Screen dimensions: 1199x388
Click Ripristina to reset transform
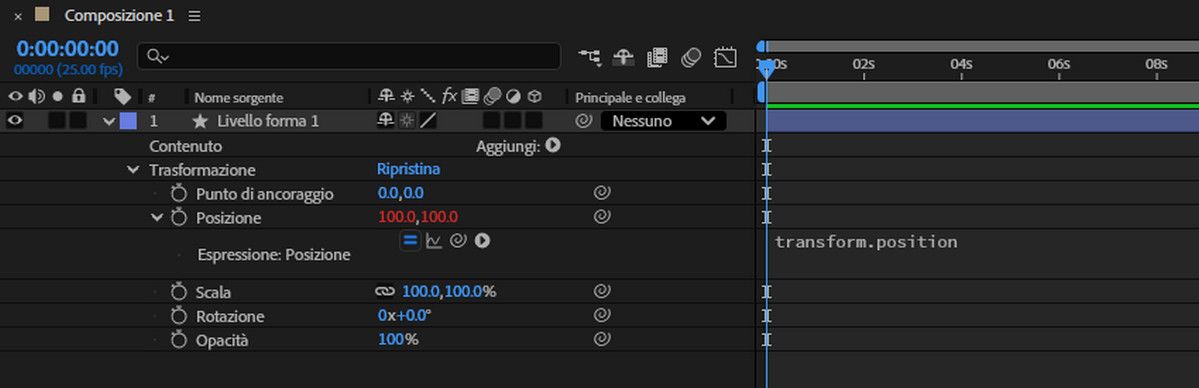tap(408, 169)
